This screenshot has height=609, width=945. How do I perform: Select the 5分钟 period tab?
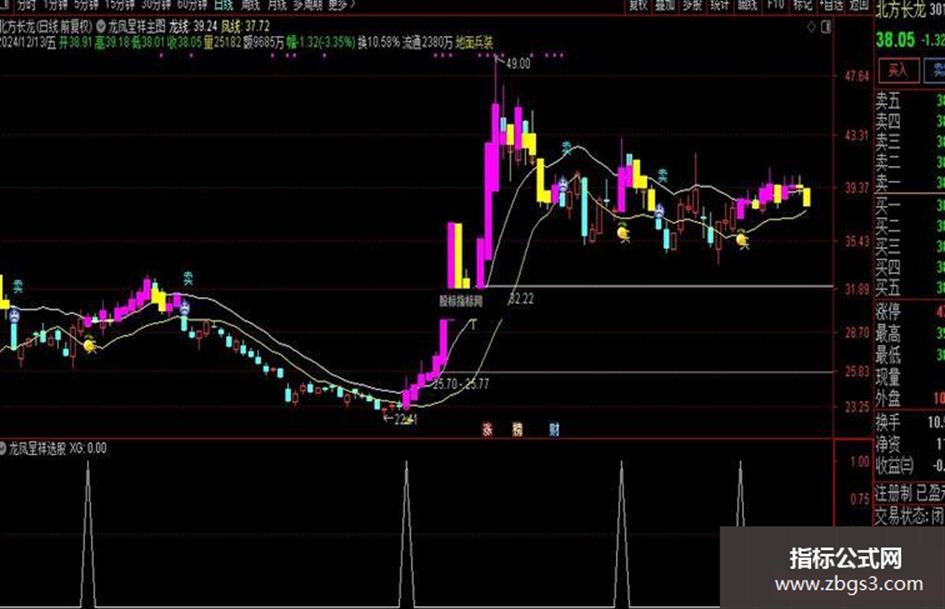tap(86, 4)
